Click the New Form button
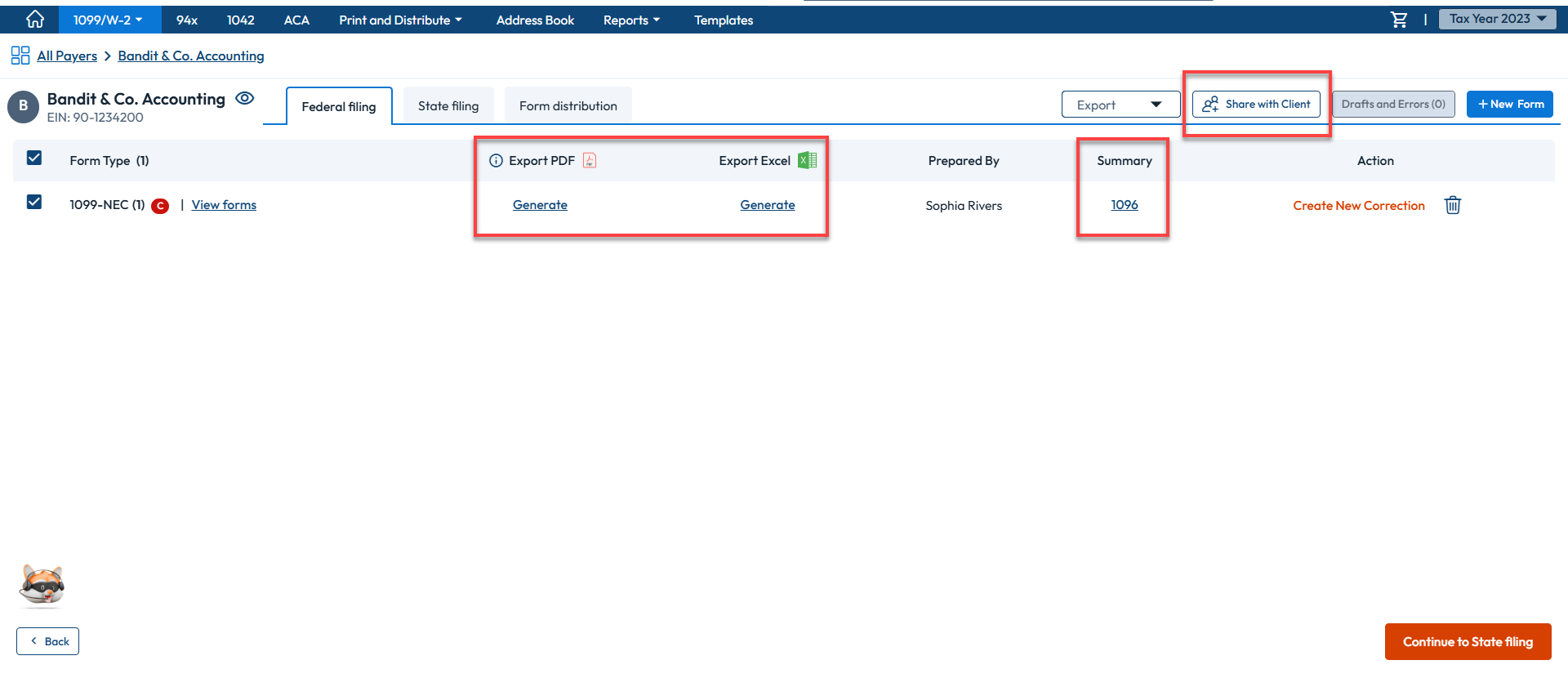The height and width of the screenshot is (678, 1568). 1510,104
